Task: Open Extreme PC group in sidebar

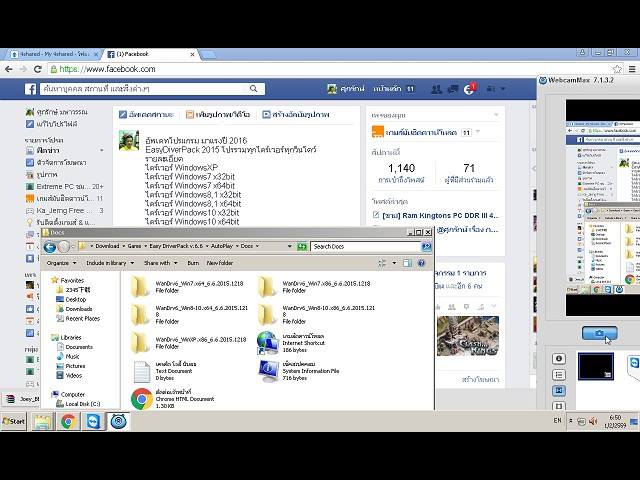Action: point(64,187)
